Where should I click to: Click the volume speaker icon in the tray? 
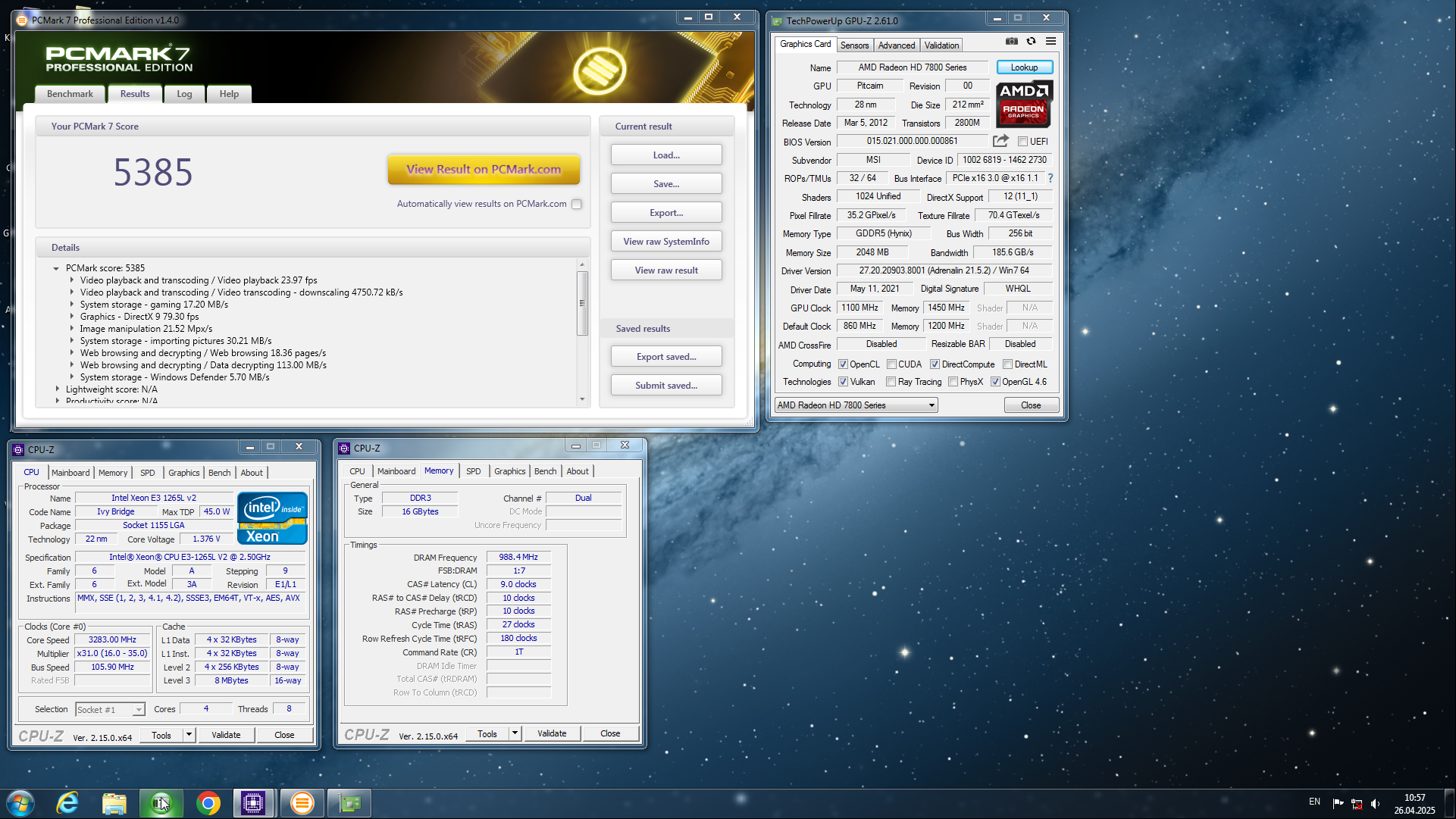point(1376,803)
